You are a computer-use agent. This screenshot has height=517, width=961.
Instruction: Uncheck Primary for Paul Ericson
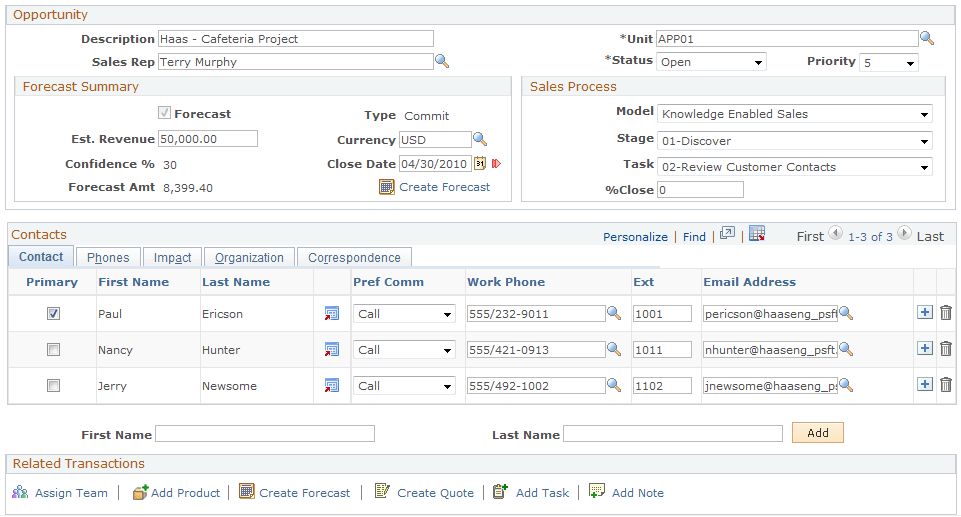click(53, 314)
